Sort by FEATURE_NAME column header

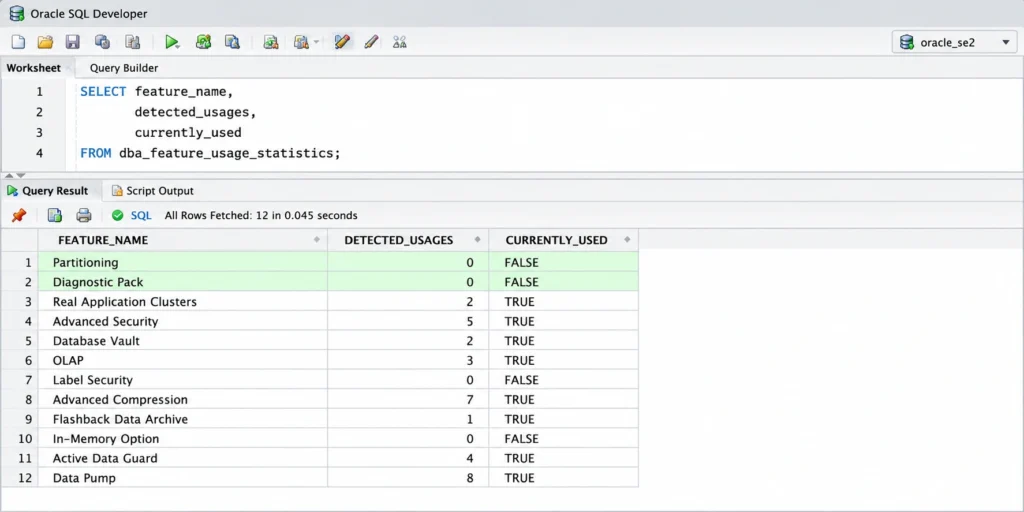pyautogui.click(x=183, y=240)
